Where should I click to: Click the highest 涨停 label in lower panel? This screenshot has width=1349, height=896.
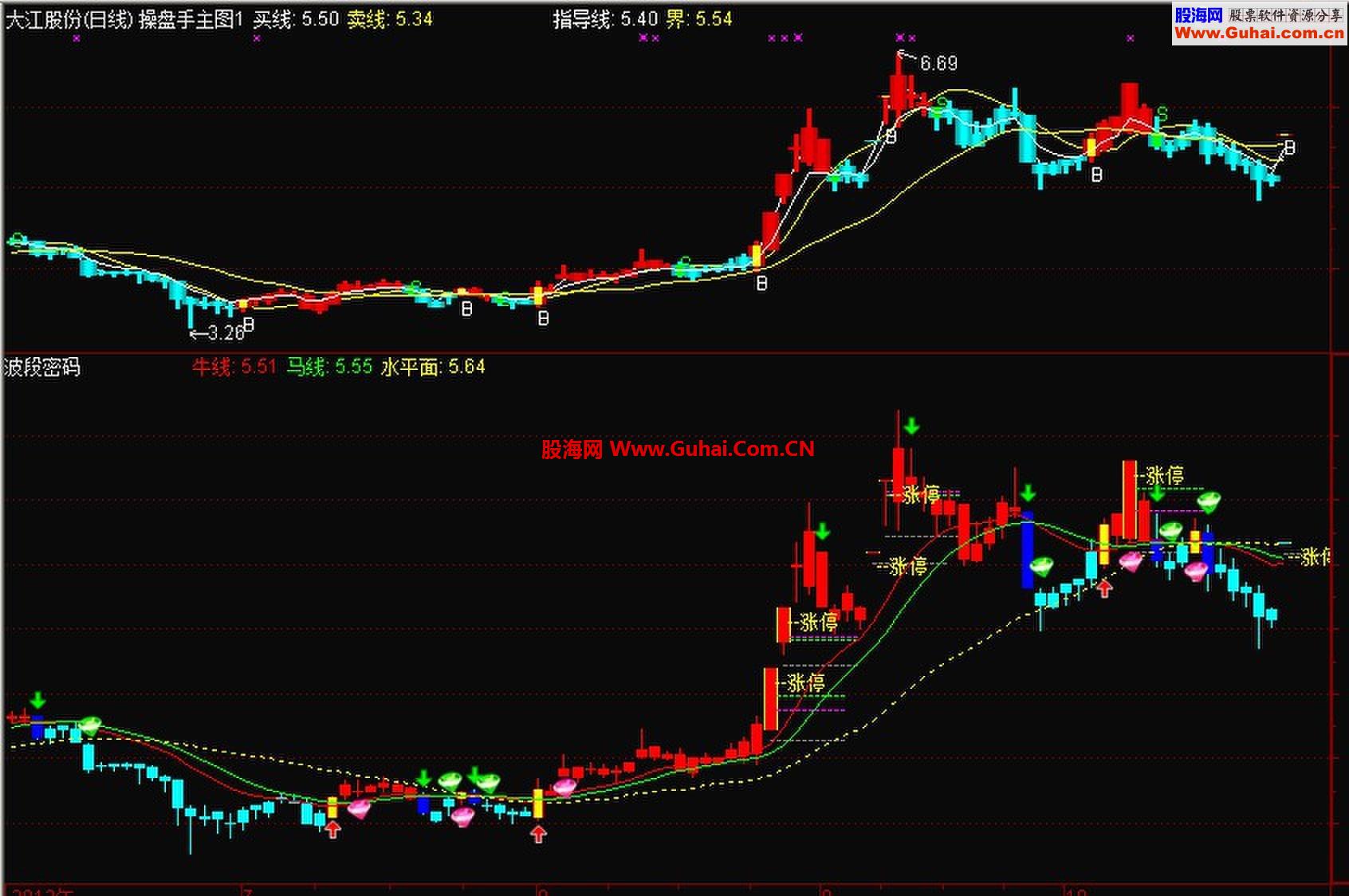tap(1165, 476)
